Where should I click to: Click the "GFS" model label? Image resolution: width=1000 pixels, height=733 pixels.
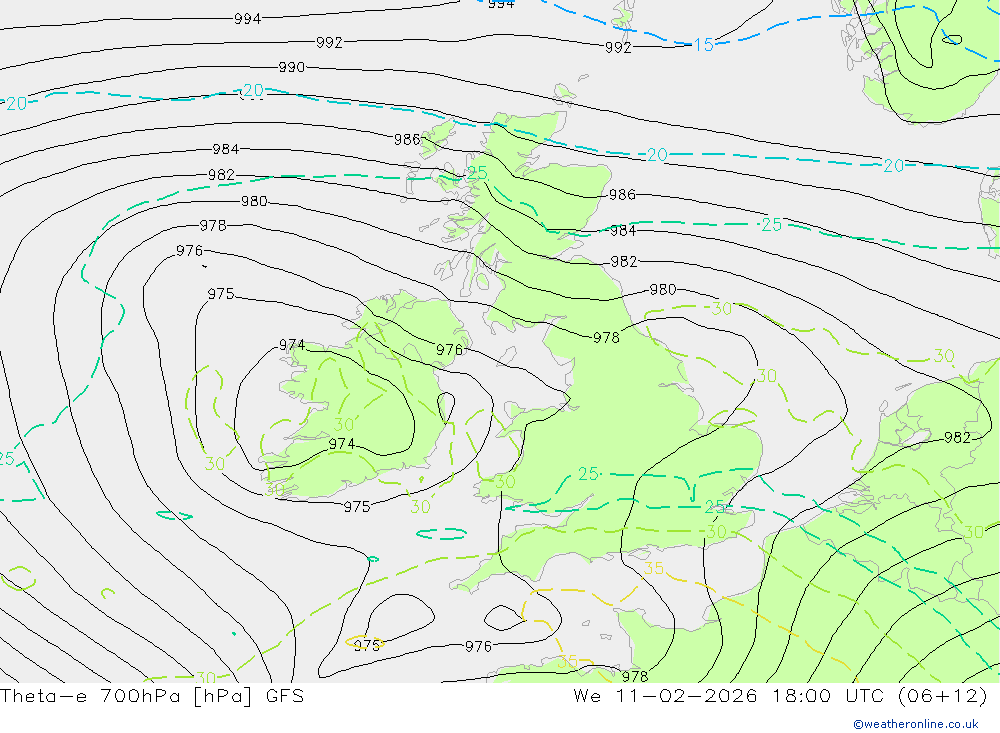[284, 695]
